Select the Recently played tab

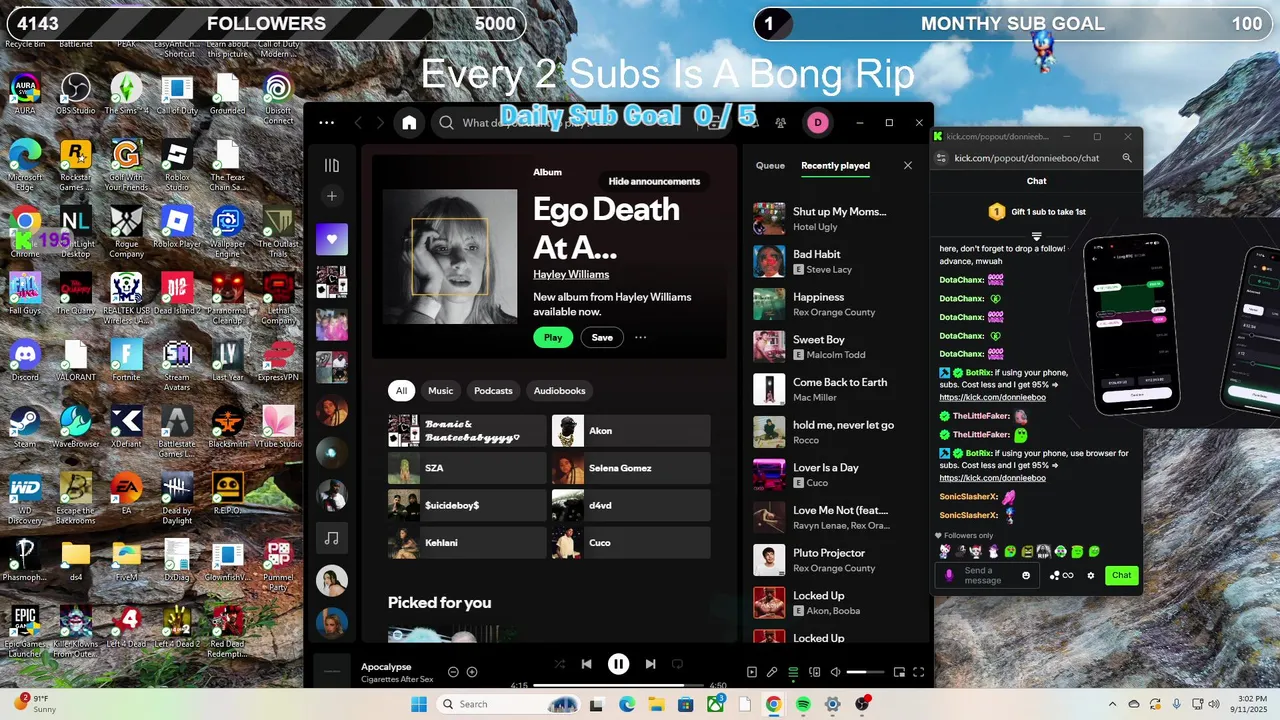835,166
